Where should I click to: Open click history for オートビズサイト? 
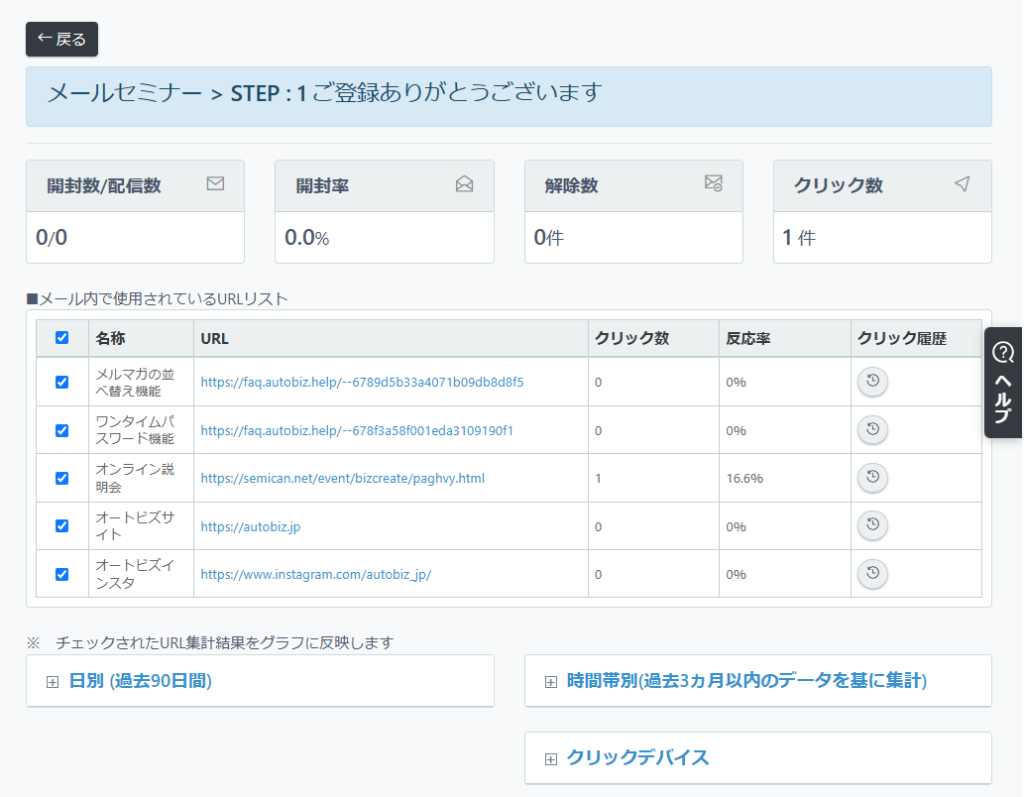click(x=872, y=525)
